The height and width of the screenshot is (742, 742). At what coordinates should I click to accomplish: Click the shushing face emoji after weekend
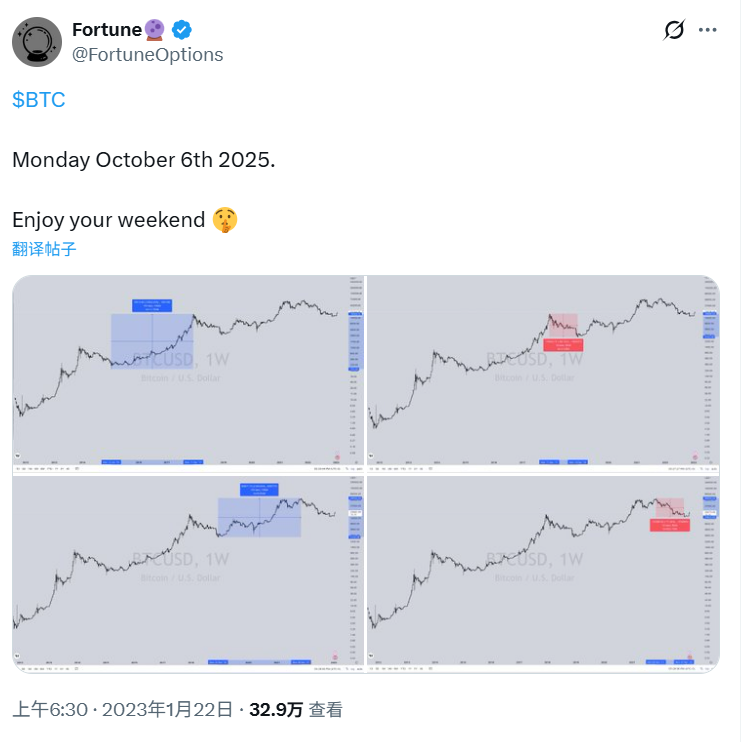click(x=226, y=220)
